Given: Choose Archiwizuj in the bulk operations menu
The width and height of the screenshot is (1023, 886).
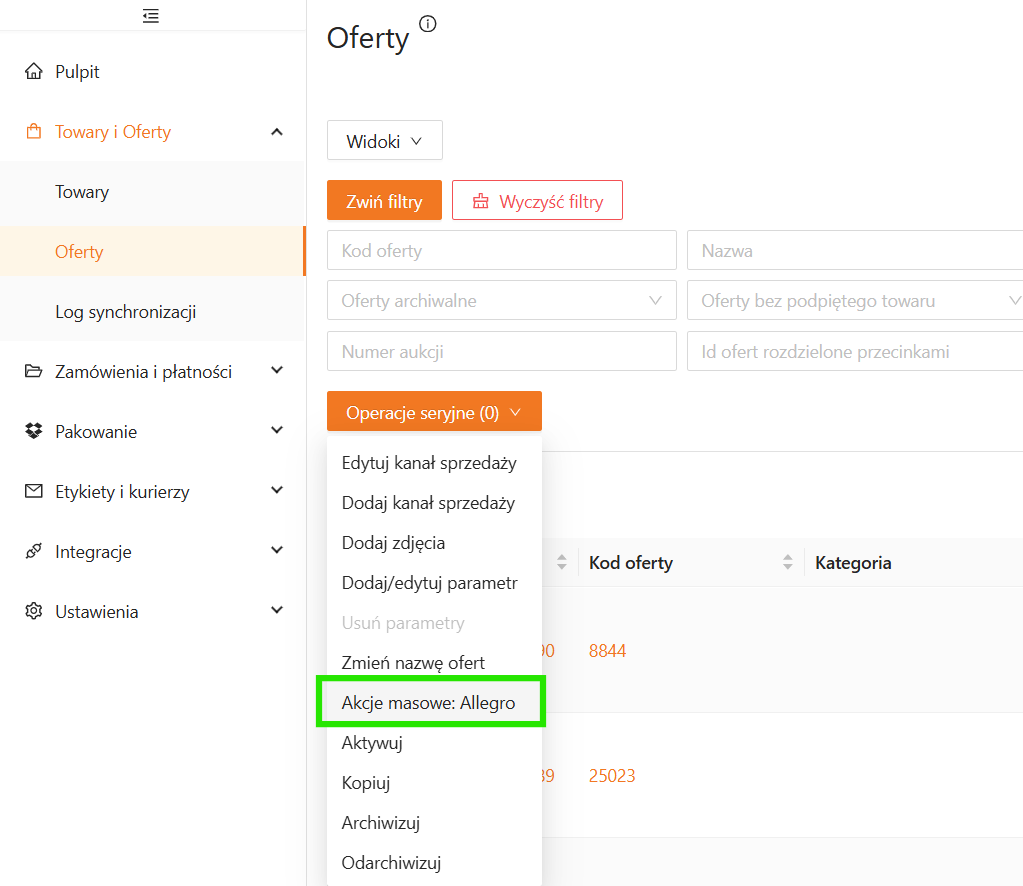Looking at the screenshot, I should [381, 823].
